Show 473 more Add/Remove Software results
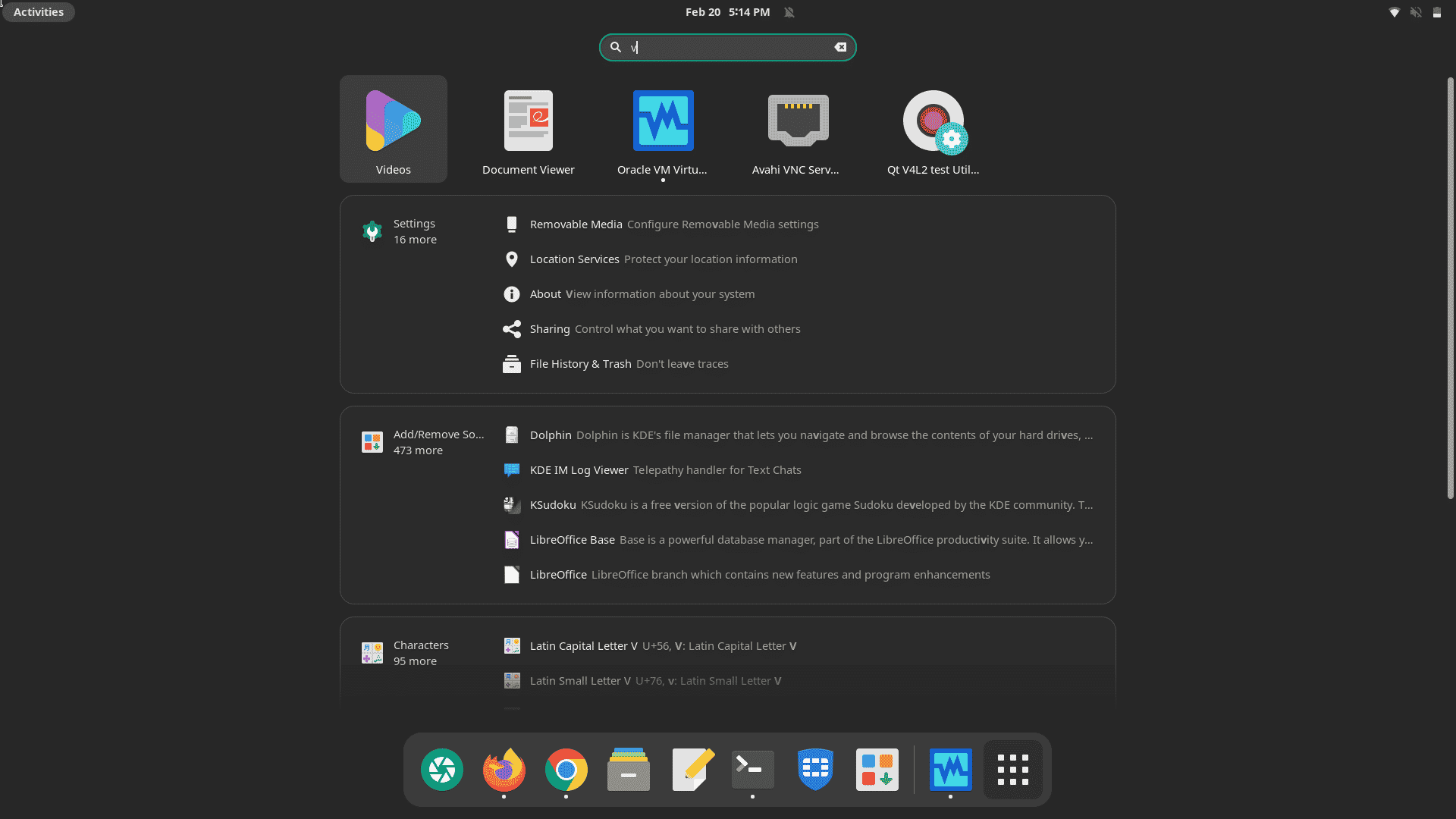 point(423,442)
